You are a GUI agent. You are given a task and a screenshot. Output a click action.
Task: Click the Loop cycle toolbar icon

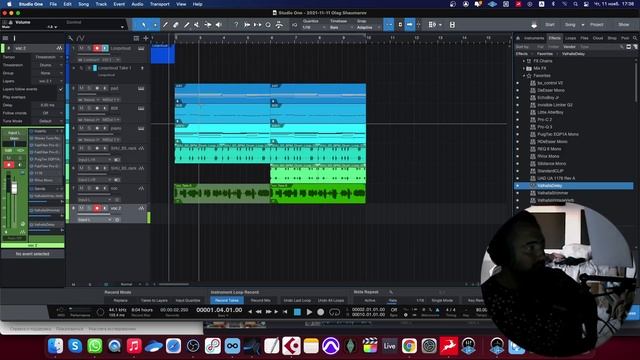pyautogui.click(x=268, y=25)
